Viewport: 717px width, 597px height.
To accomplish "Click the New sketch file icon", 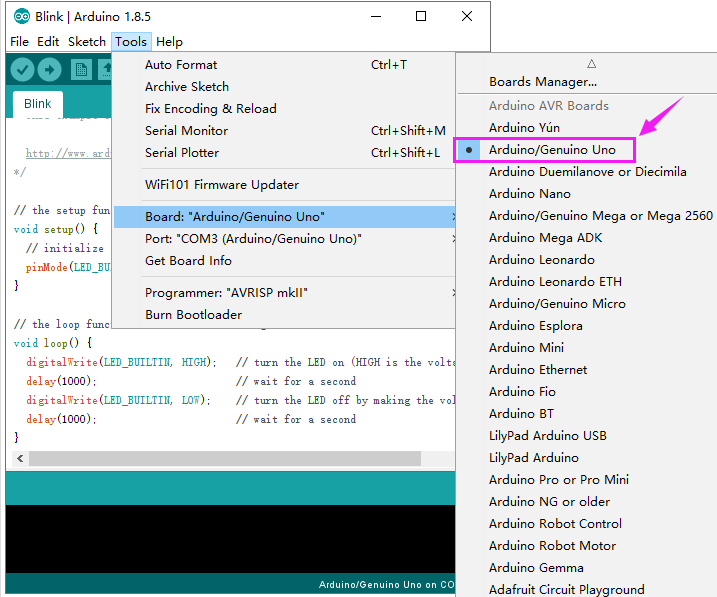I will point(81,70).
